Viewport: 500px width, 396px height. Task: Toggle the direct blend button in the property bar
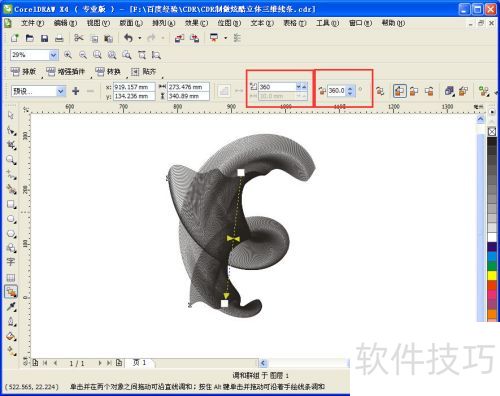point(399,91)
